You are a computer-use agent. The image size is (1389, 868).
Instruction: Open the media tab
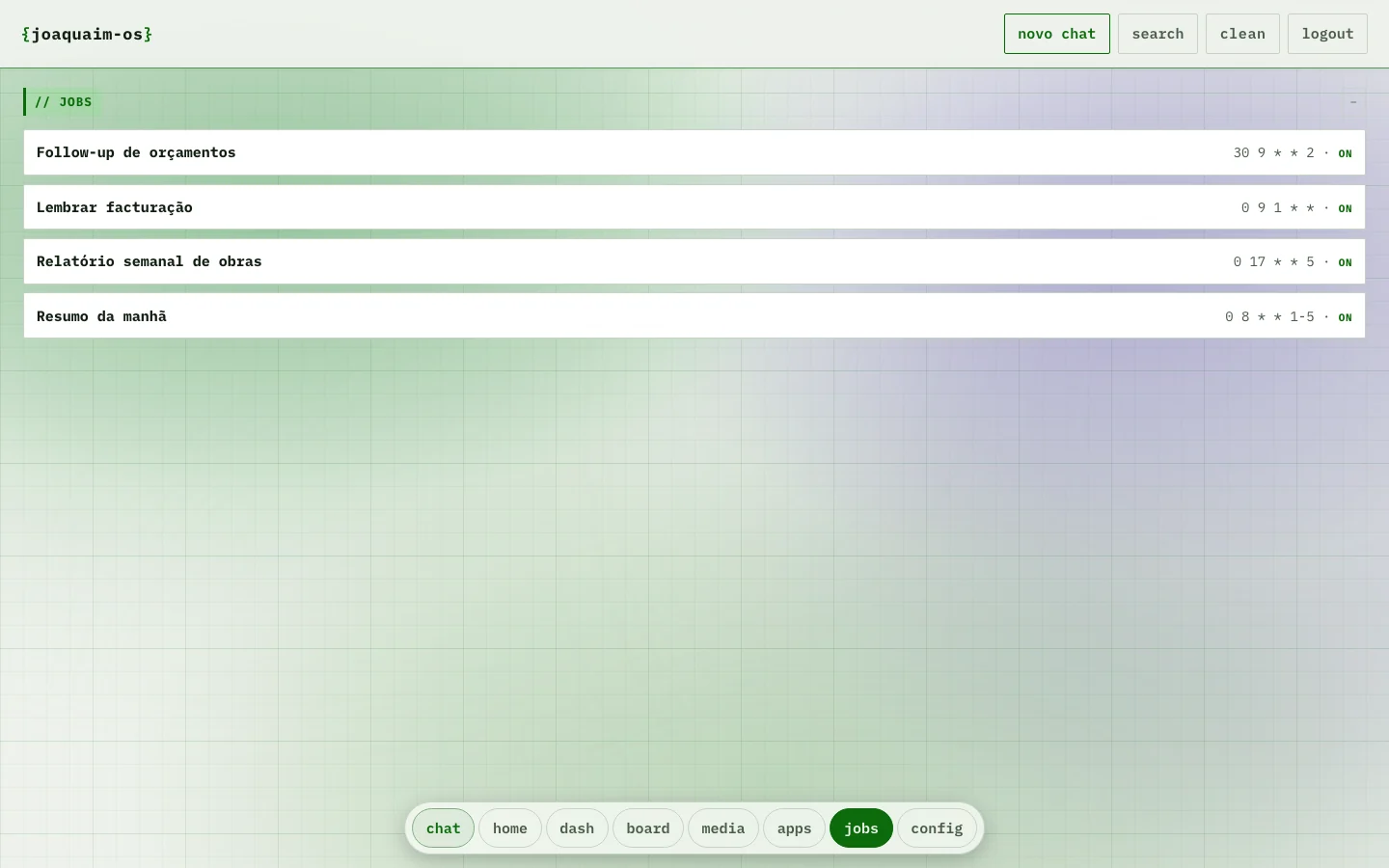[x=722, y=828]
